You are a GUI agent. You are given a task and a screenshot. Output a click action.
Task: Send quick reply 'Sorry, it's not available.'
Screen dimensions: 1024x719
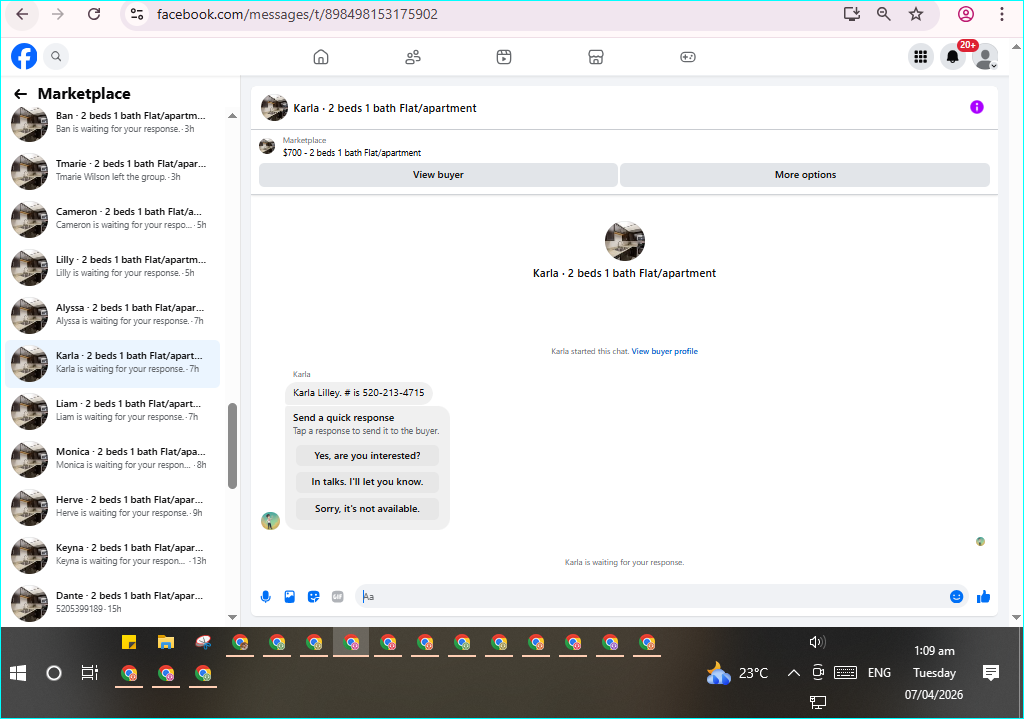(367, 509)
